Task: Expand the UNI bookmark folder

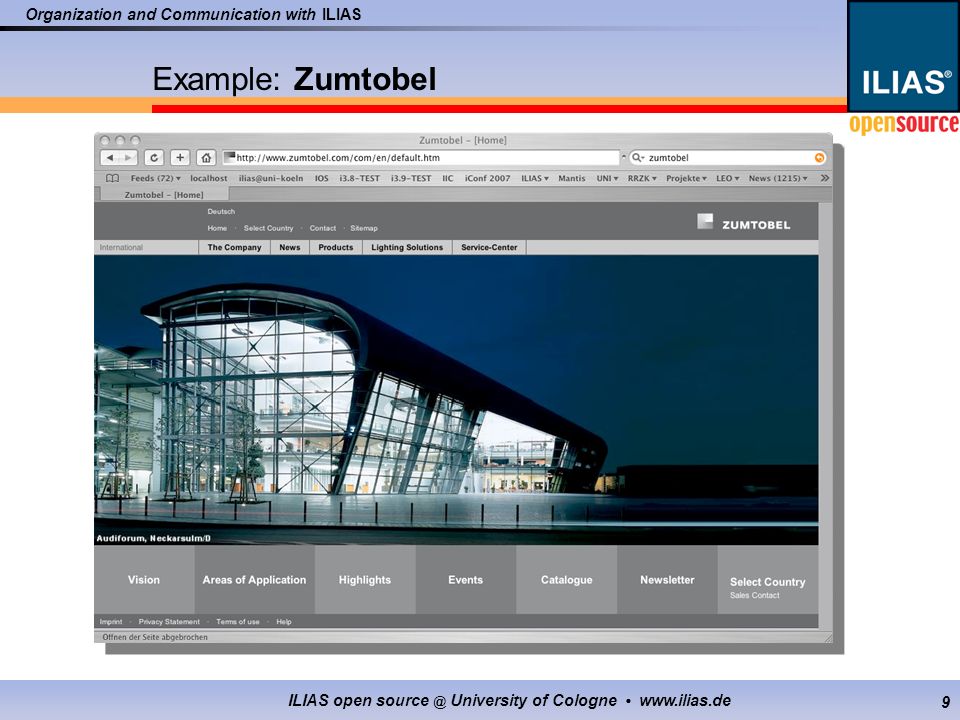Action: (607, 178)
